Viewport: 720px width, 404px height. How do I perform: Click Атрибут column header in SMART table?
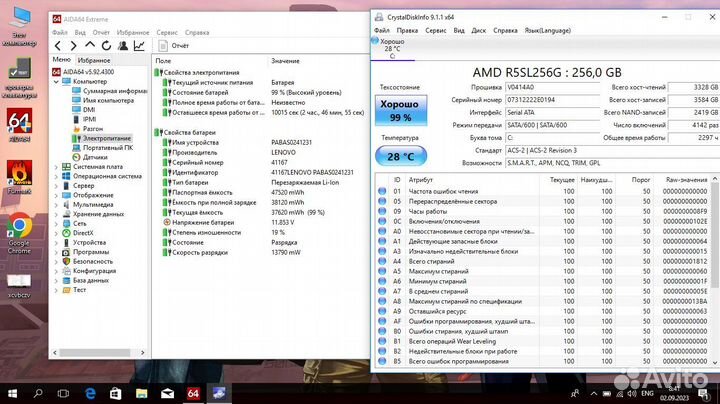[421, 180]
